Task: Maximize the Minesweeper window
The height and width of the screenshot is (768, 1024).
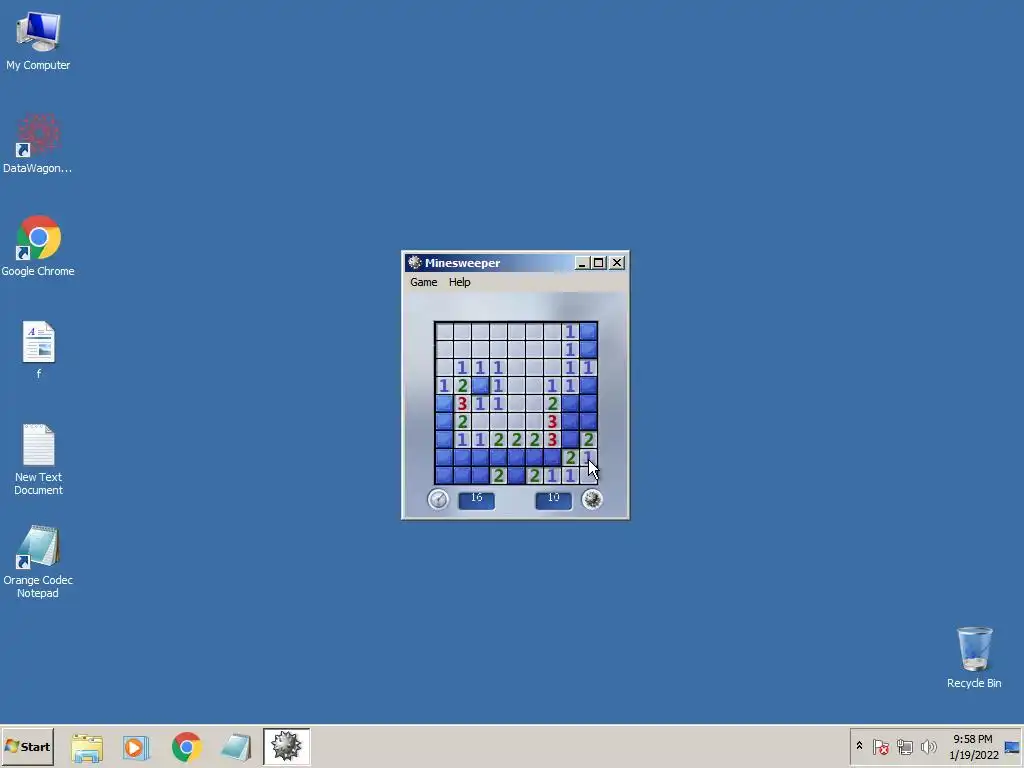Action: (x=598, y=263)
